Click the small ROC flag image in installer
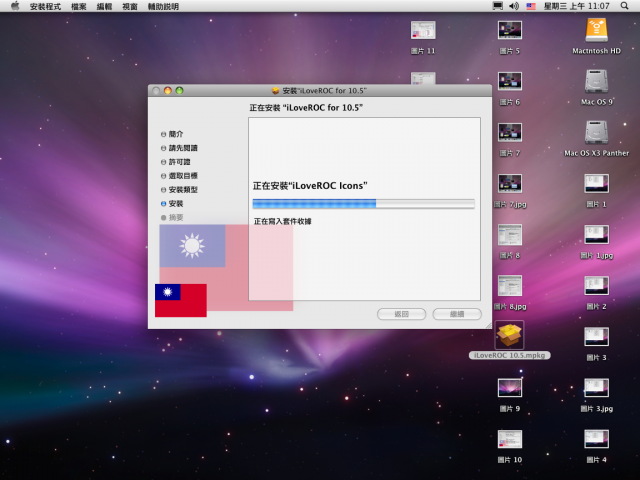 (x=181, y=300)
